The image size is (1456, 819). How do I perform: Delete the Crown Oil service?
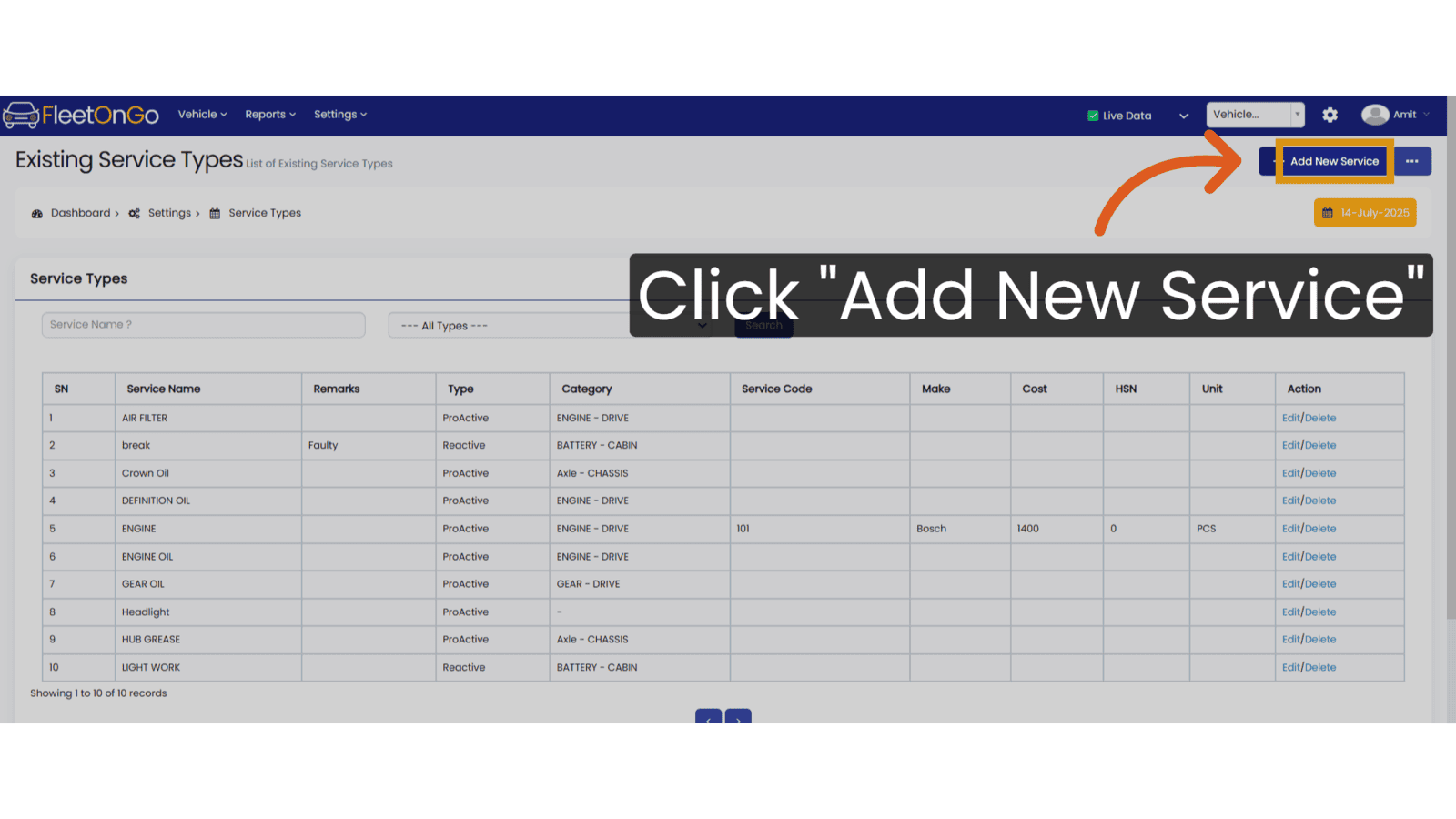(x=1320, y=474)
